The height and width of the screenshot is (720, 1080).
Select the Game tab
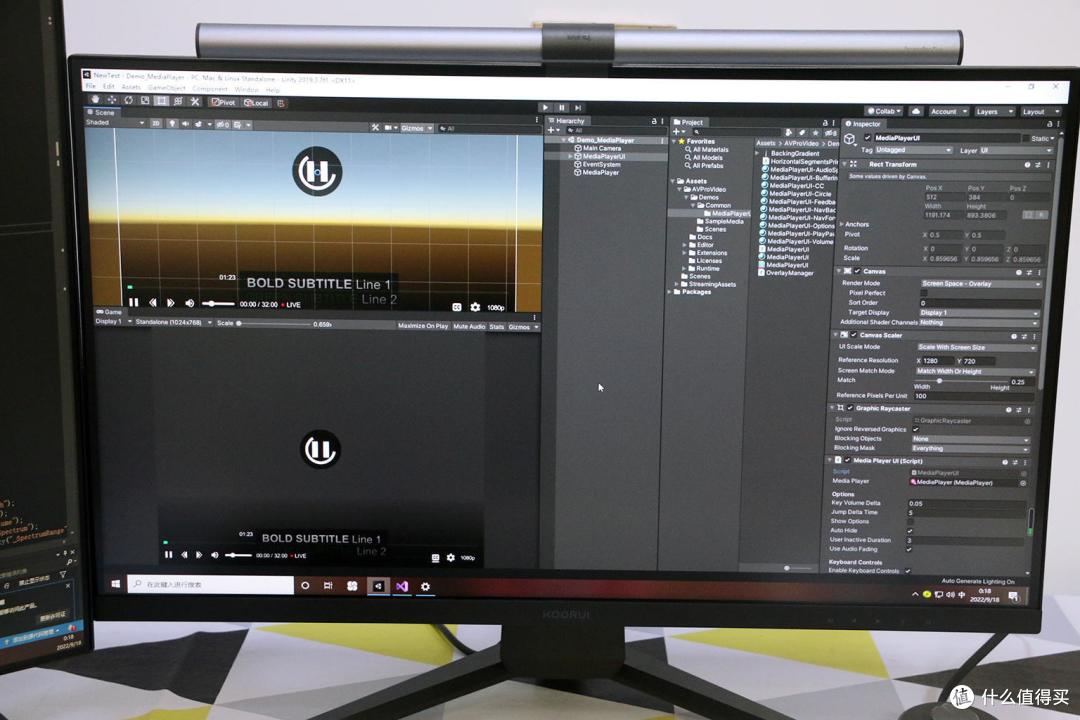[x=109, y=312]
